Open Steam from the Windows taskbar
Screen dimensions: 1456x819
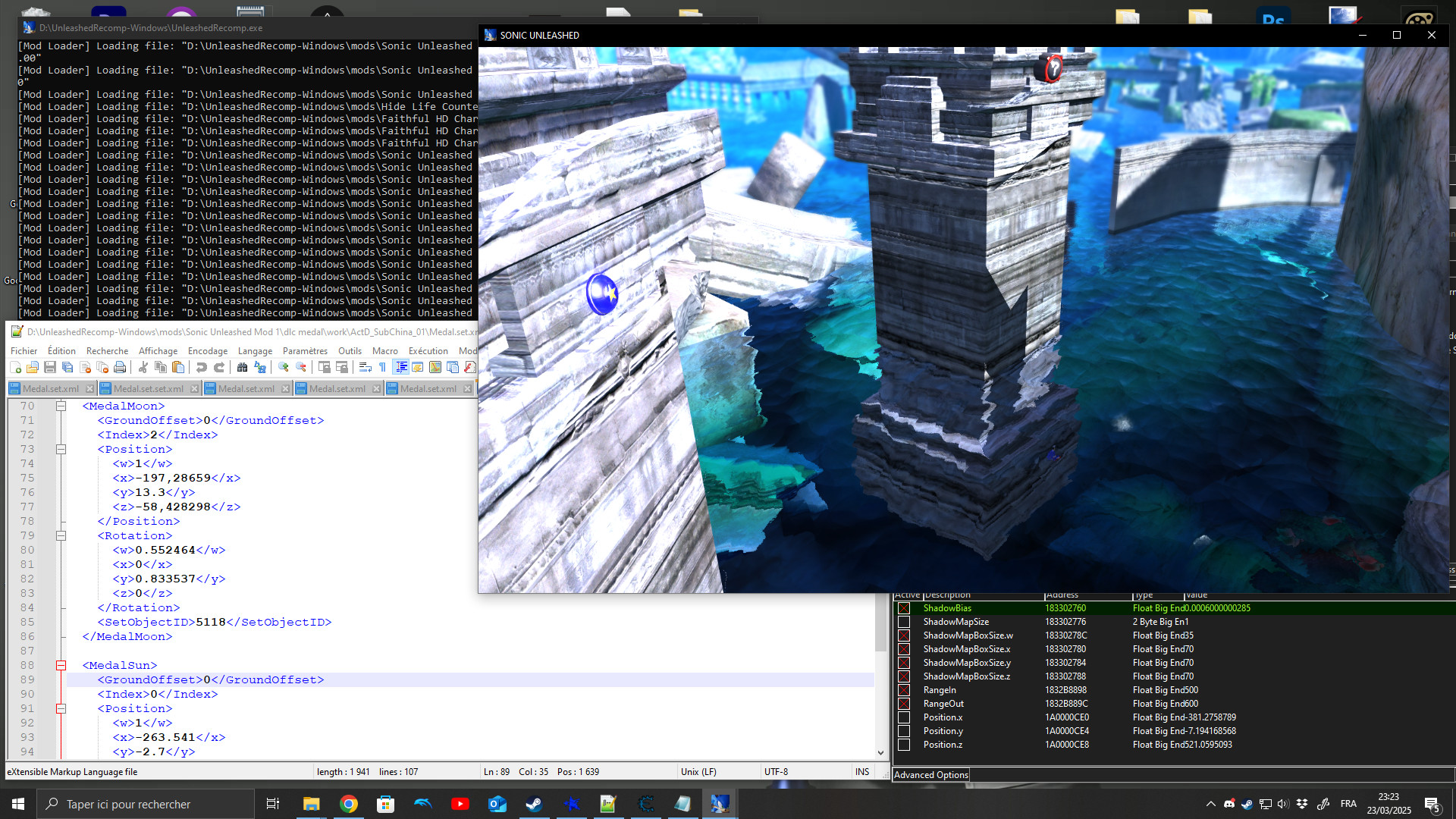[x=534, y=804]
